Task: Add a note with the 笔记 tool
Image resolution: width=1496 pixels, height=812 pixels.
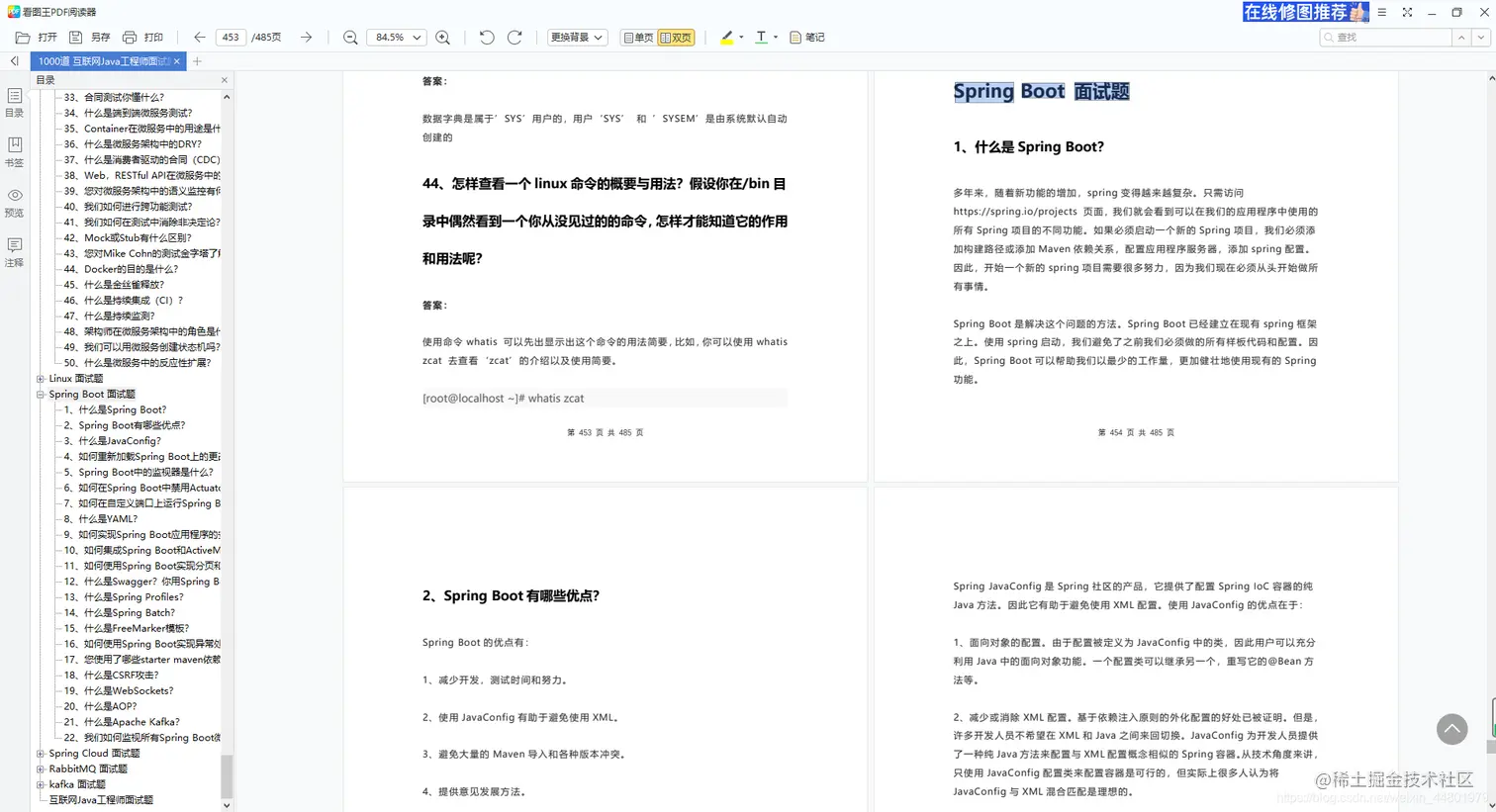Action: point(808,37)
